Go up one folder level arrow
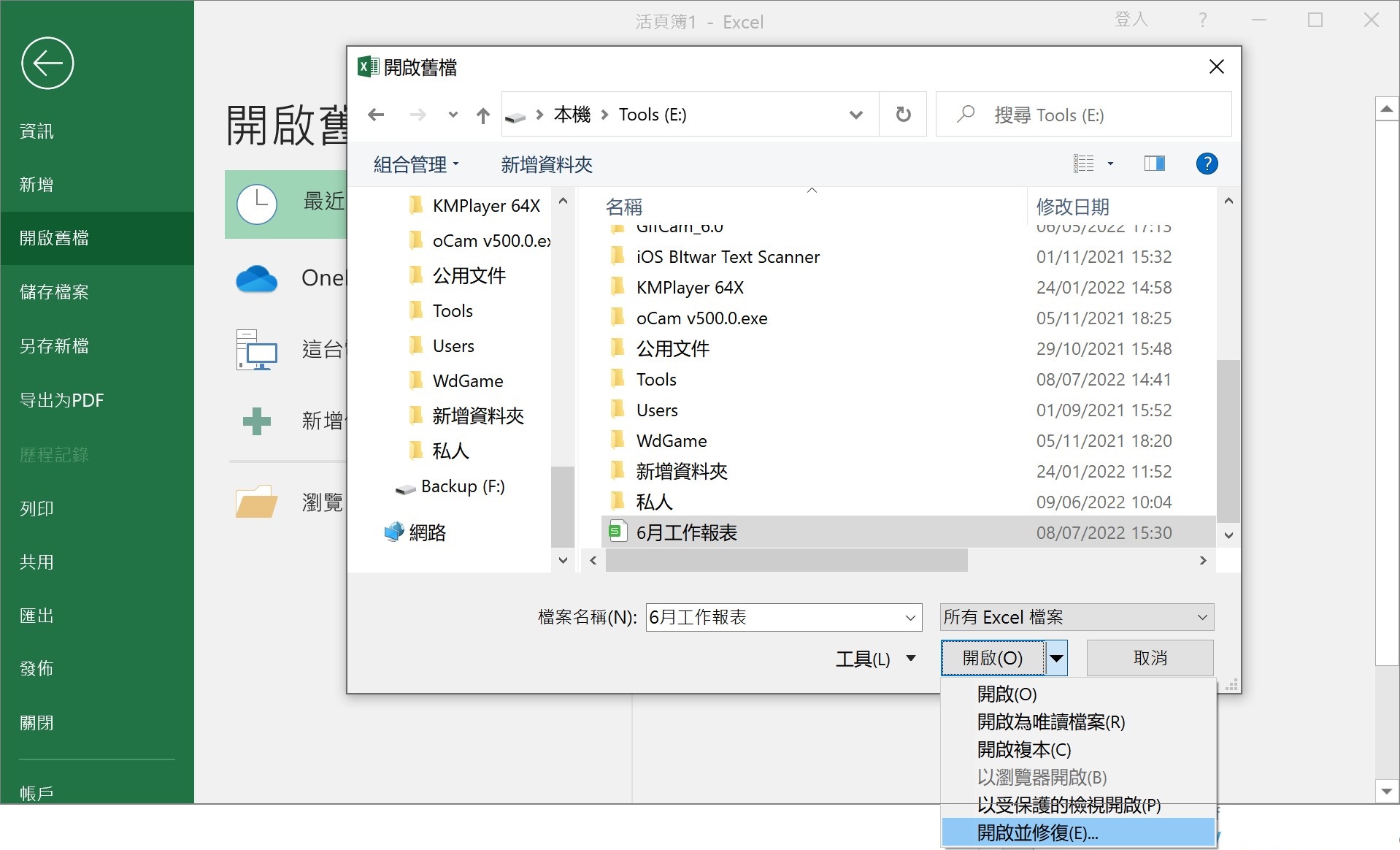Viewport: 1400px width, 850px height. coord(482,115)
